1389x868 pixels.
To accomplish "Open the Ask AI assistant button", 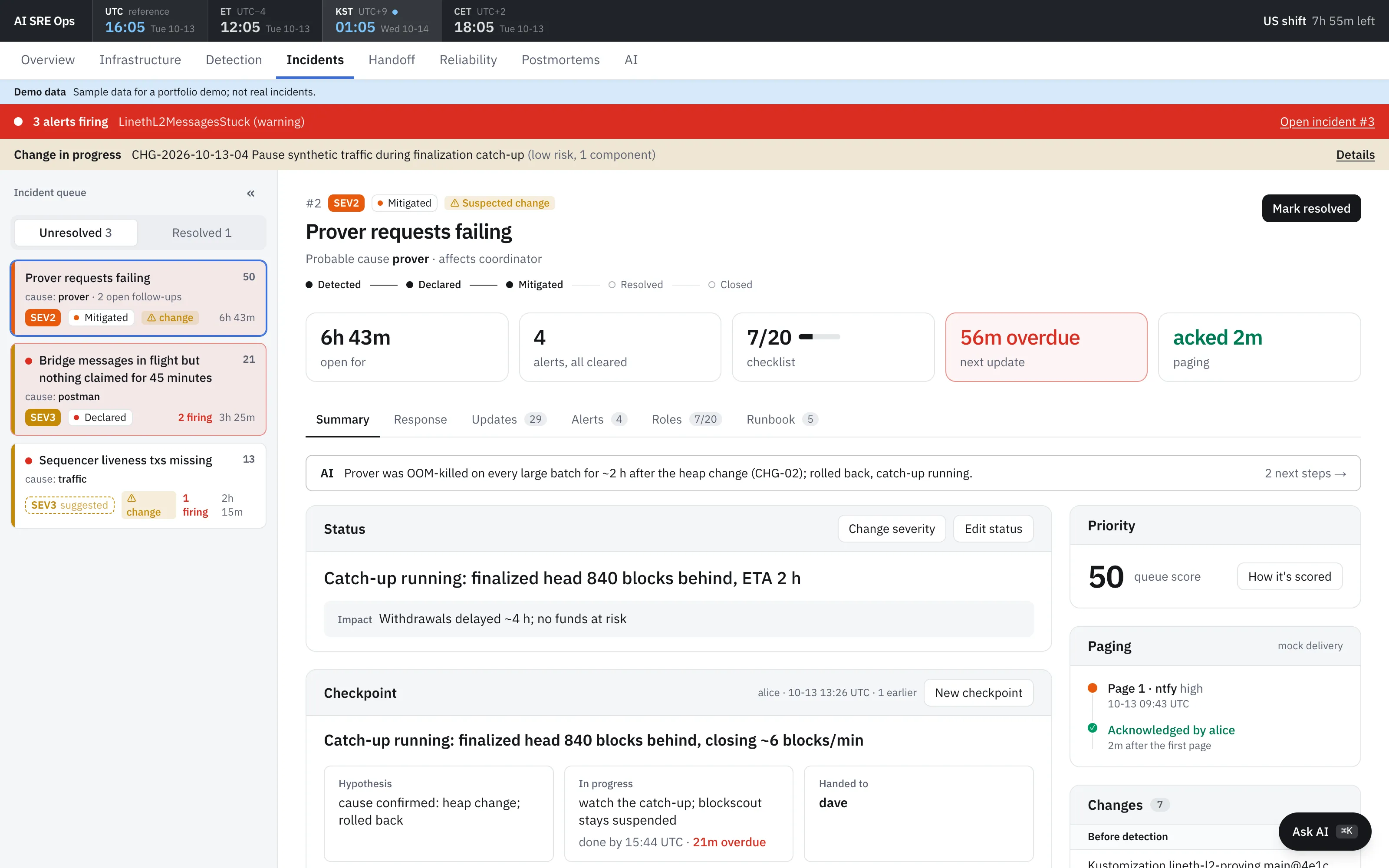I will [1325, 831].
